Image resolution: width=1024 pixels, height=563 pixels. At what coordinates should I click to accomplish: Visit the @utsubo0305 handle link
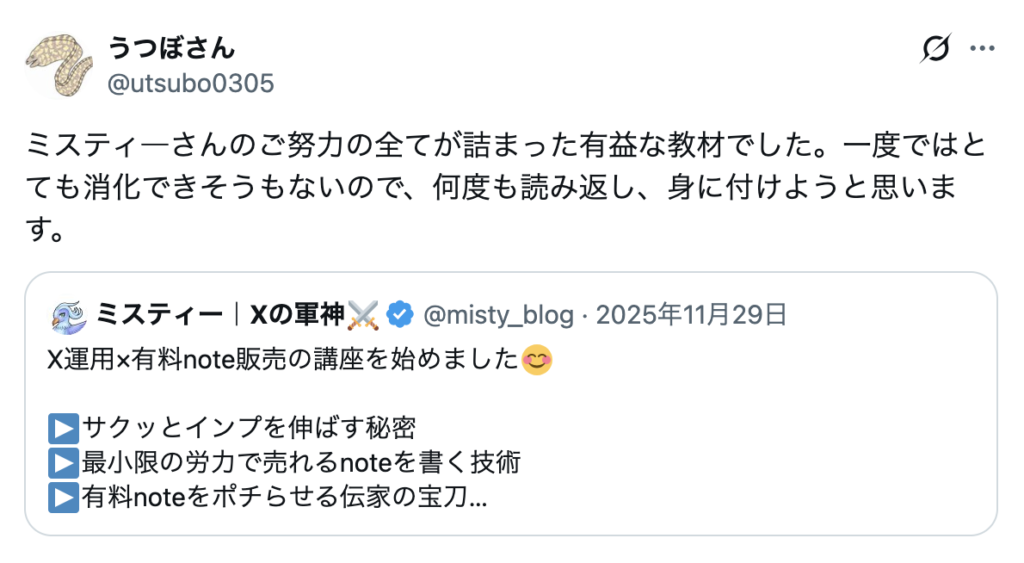click(190, 82)
